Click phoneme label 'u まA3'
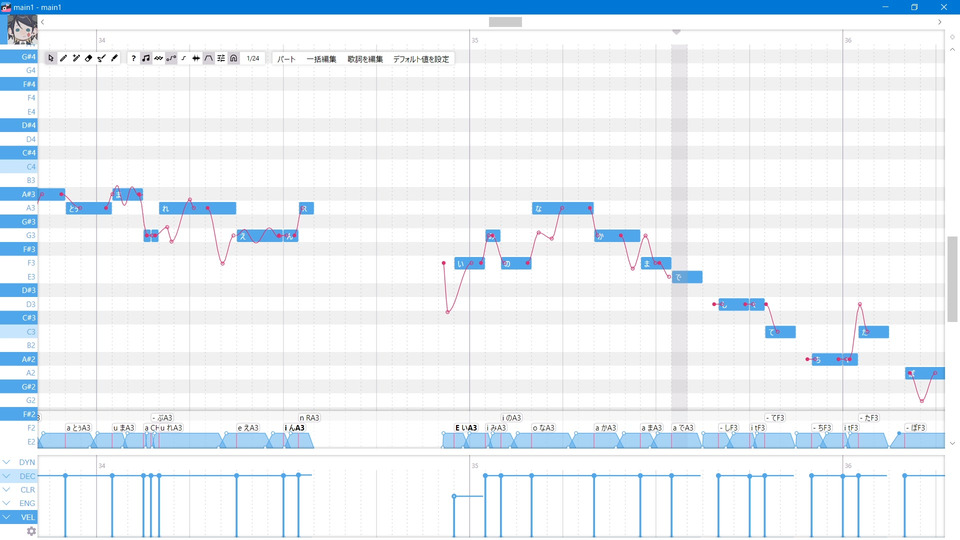This screenshot has height=540, width=960. (124, 428)
